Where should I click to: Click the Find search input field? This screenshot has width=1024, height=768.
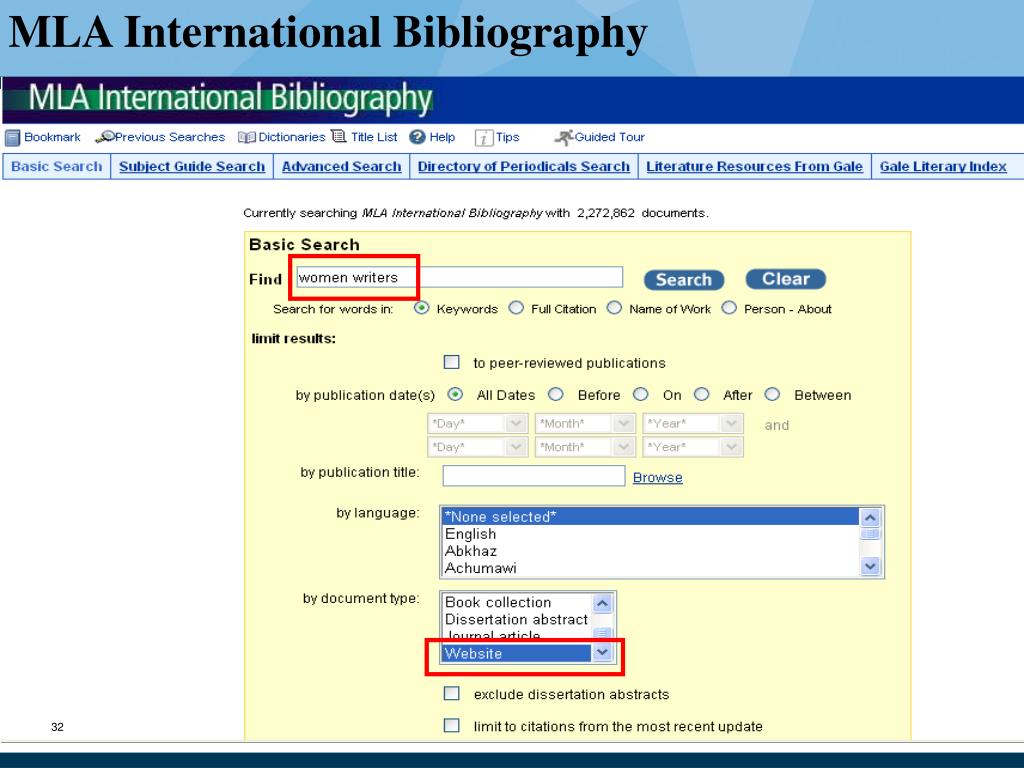point(459,277)
